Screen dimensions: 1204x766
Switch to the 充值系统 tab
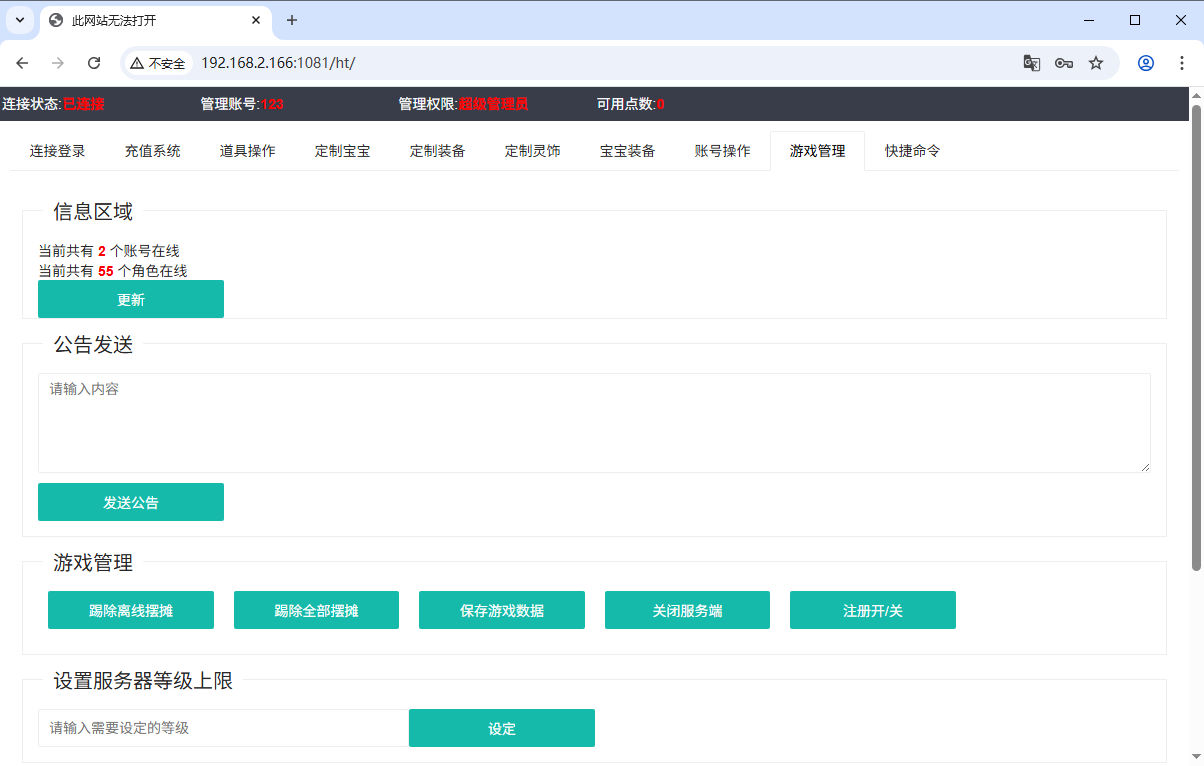pyautogui.click(x=152, y=151)
